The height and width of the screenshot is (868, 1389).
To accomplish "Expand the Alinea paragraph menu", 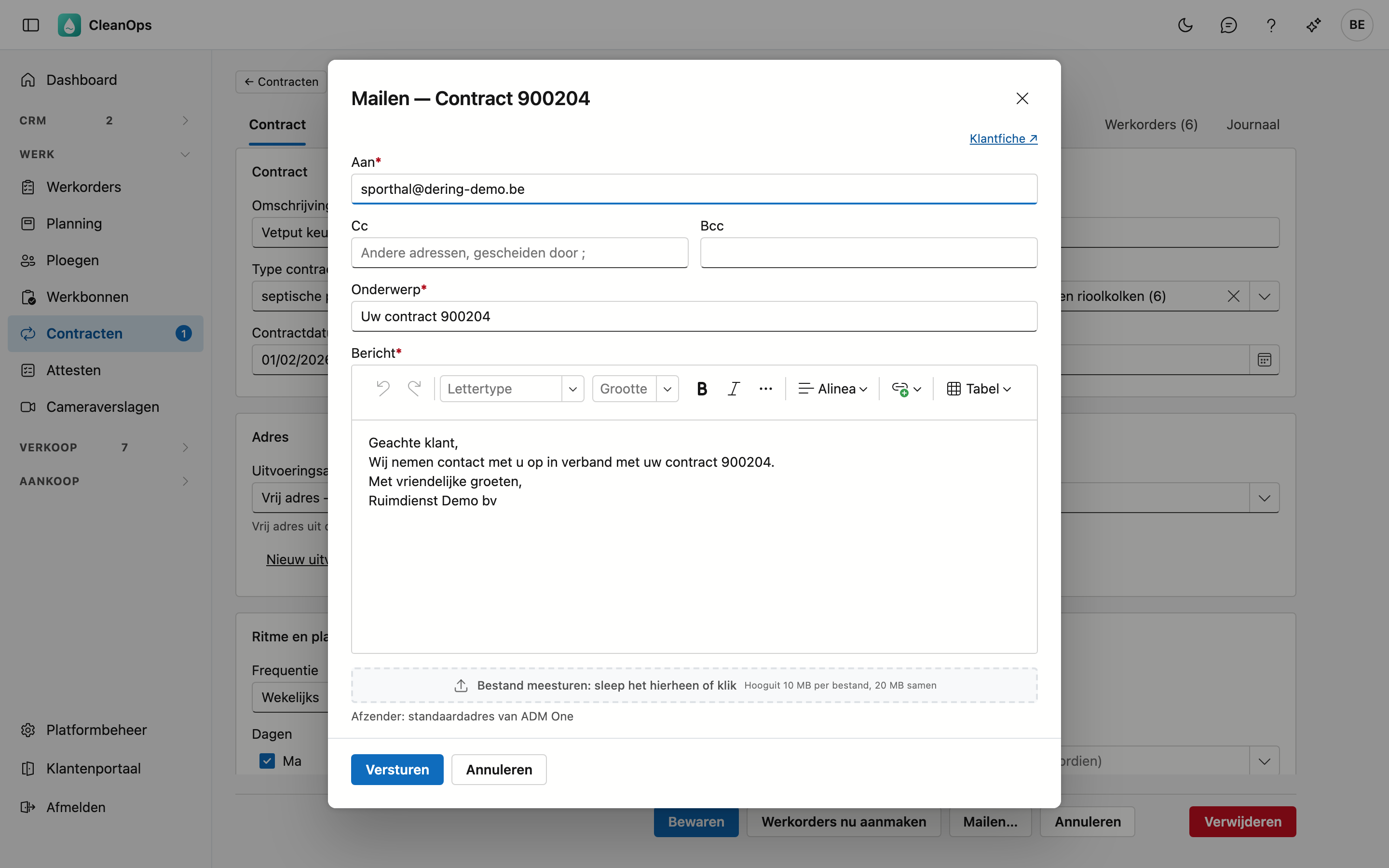I will pyautogui.click(x=833, y=389).
